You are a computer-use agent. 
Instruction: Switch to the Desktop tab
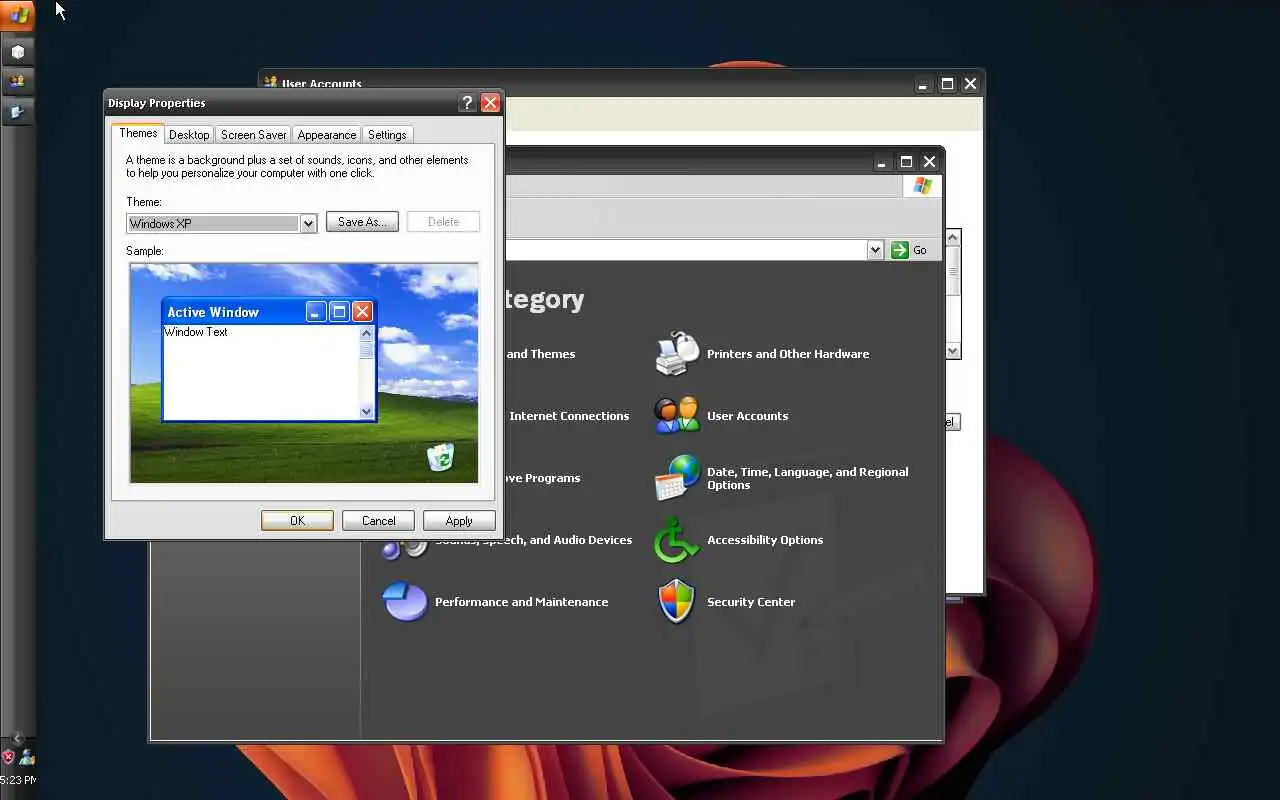189,135
